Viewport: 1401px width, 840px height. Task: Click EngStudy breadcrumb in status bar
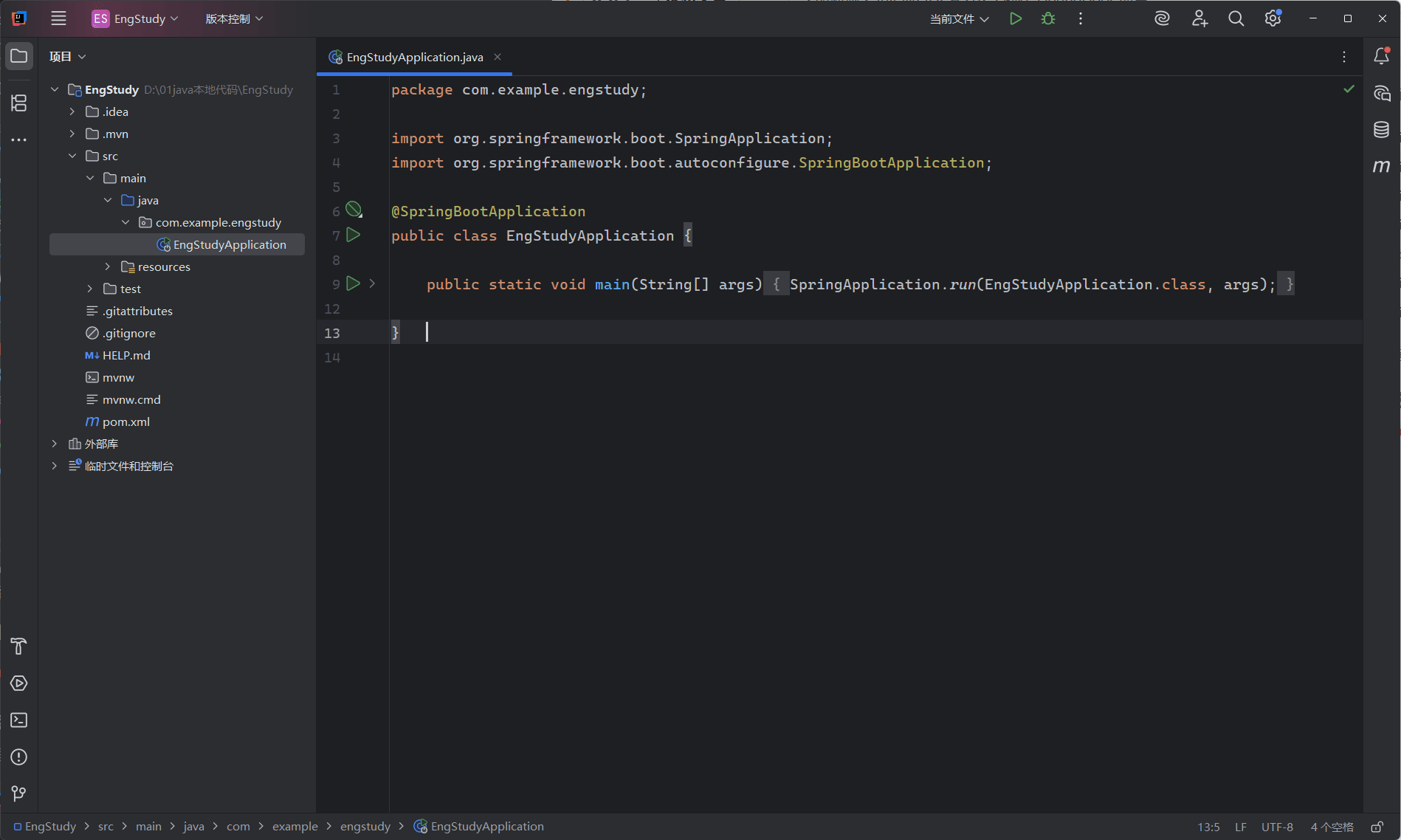tap(45, 827)
